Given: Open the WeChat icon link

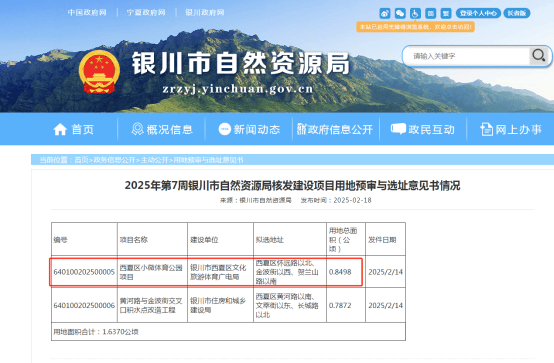Looking at the screenshot, I should coord(400,13).
